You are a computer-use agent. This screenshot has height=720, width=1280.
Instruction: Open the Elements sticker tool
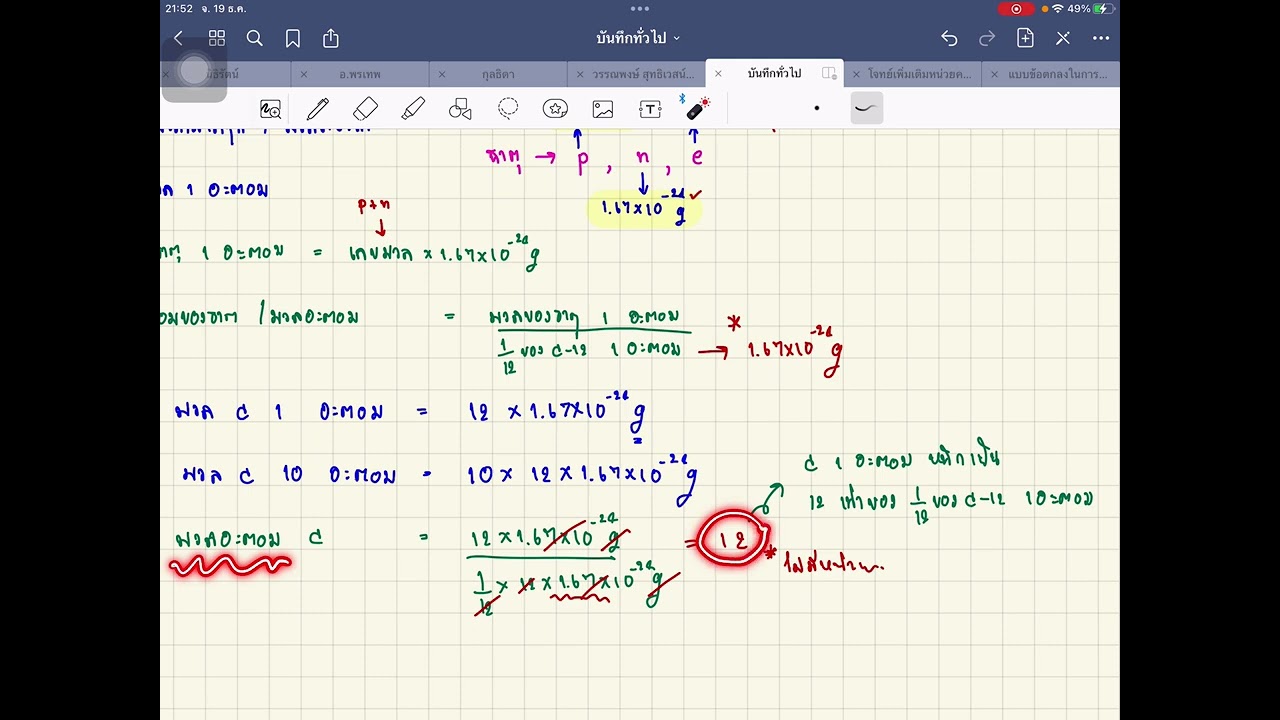555,109
